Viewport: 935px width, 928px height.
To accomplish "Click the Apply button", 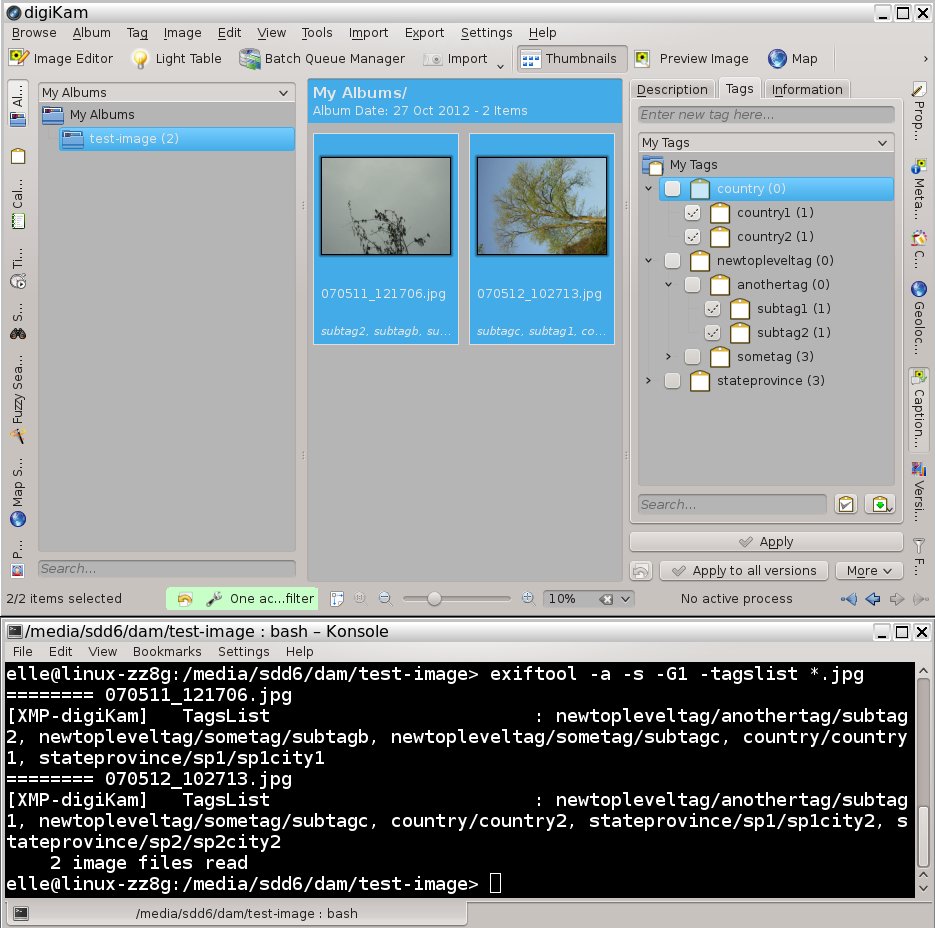I will (x=766, y=542).
